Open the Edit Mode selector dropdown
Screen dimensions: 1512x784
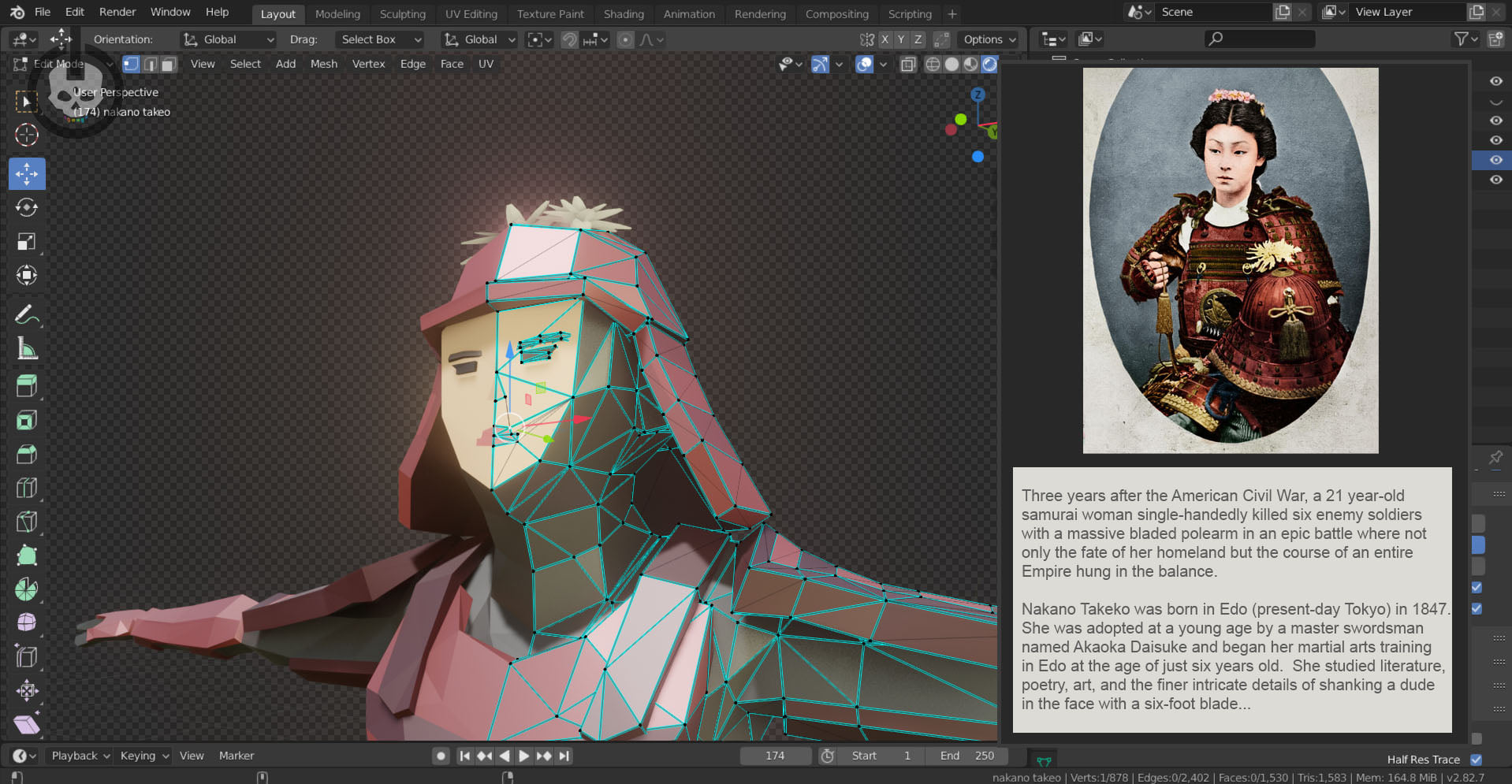point(63,64)
